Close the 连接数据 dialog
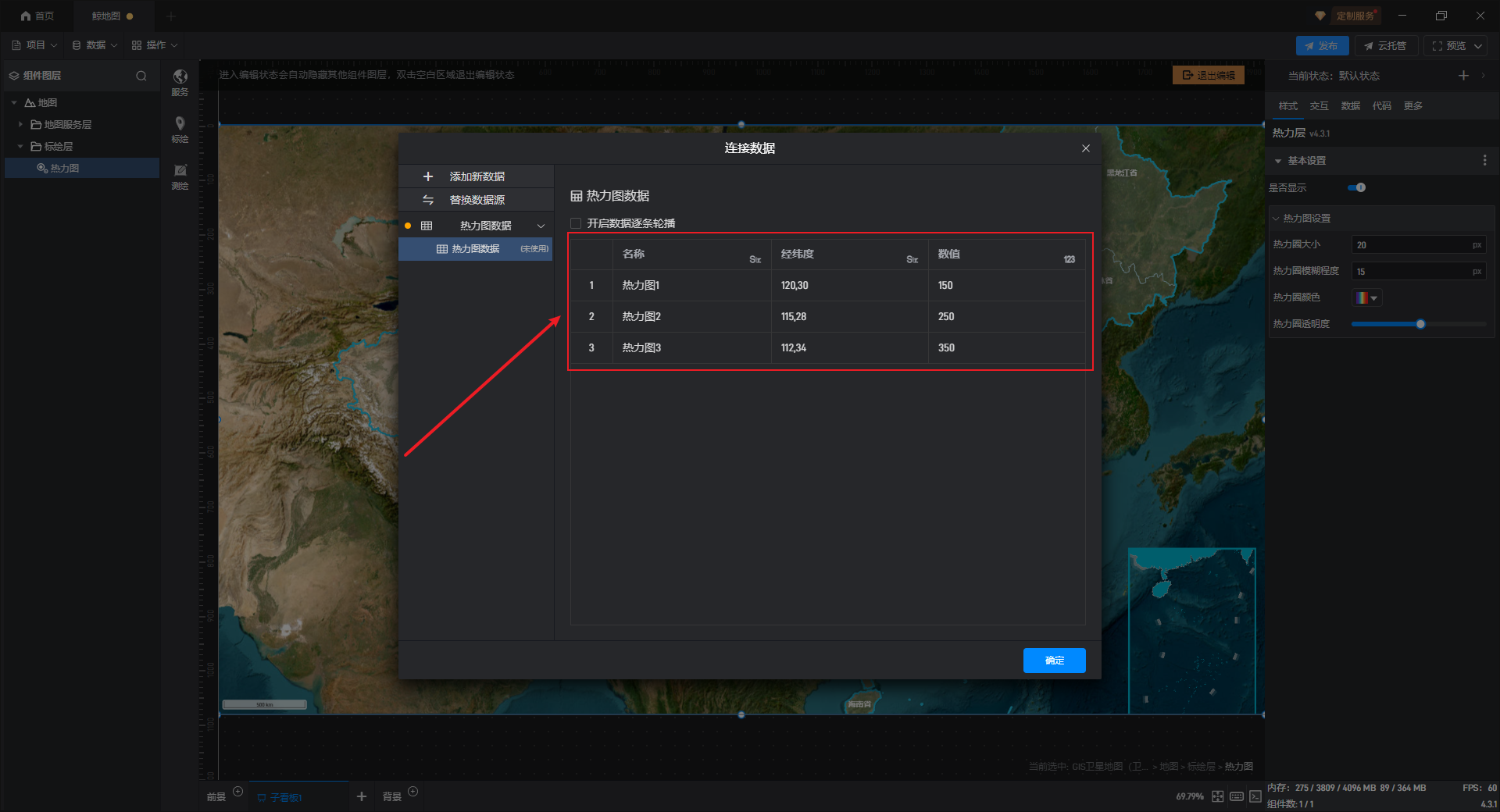Viewport: 1500px width, 812px height. [x=1085, y=148]
